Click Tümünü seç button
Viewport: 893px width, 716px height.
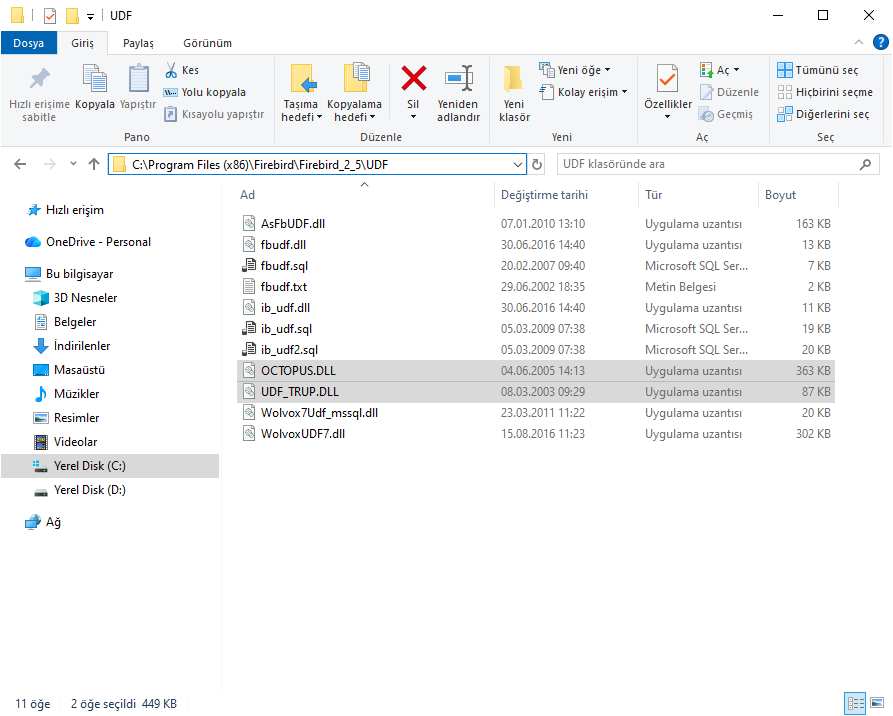(818, 70)
